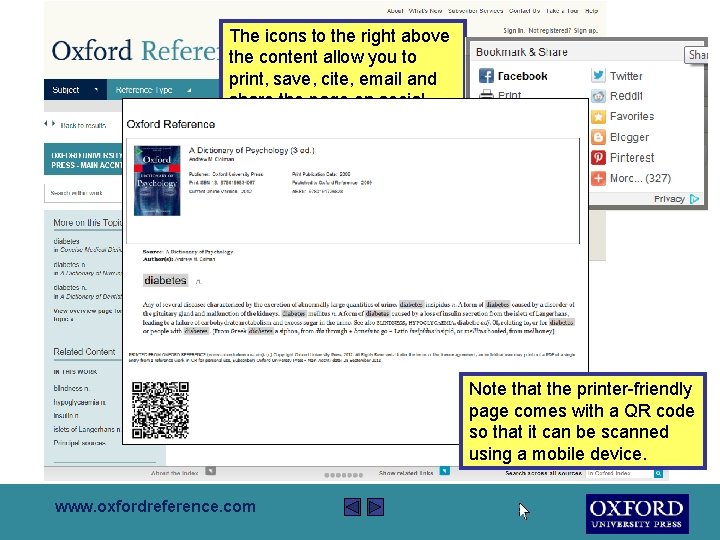720x540 pixels.
Task: Open Subscriber Services in top menu
Action: 475,11
